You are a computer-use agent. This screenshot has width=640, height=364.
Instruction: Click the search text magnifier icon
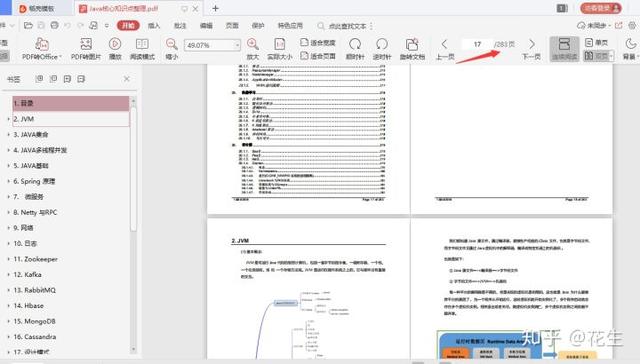pyautogui.click(x=321, y=26)
